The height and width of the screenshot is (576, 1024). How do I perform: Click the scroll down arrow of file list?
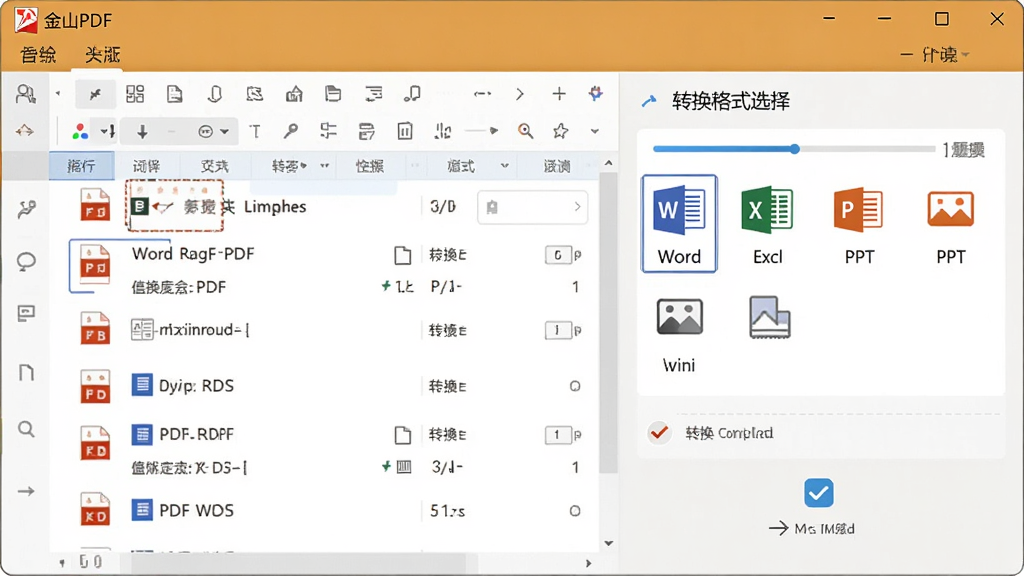point(609,543)
